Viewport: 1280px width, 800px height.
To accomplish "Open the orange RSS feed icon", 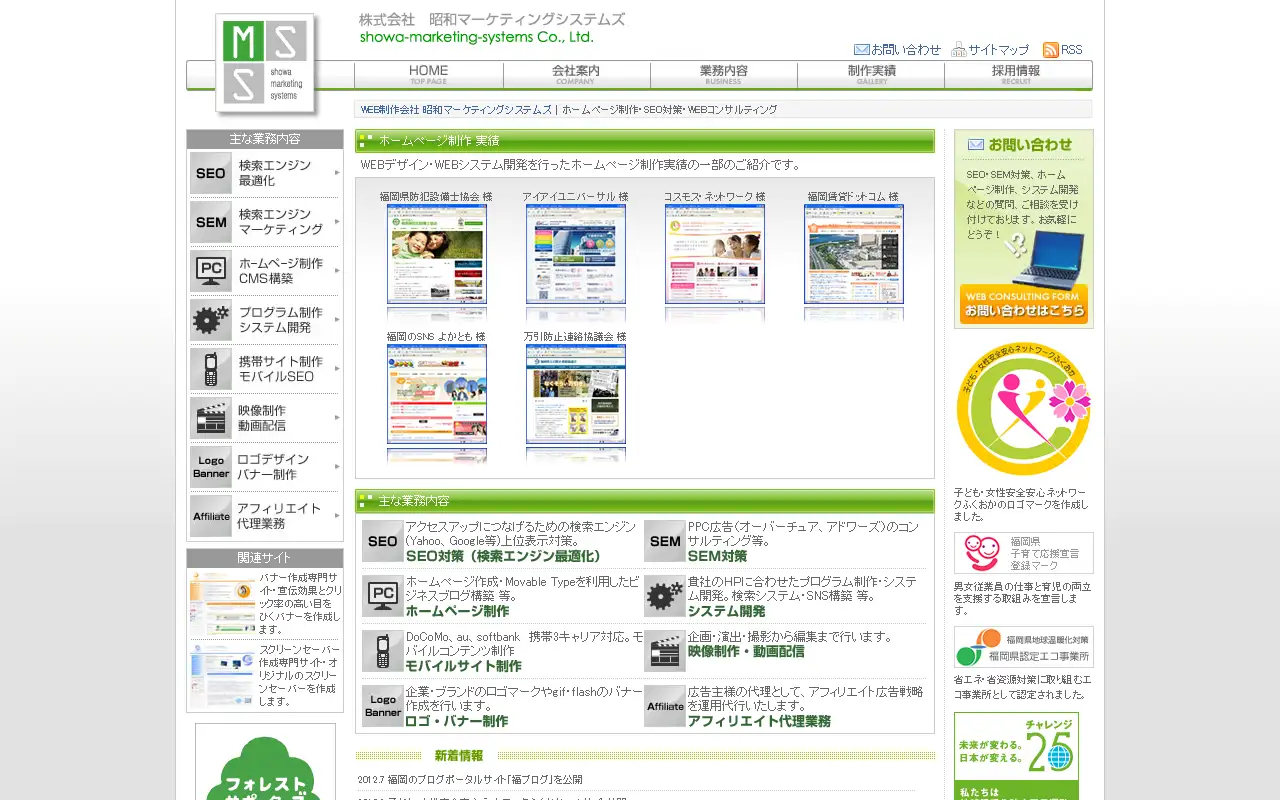I will click(x=1050, y=49).
